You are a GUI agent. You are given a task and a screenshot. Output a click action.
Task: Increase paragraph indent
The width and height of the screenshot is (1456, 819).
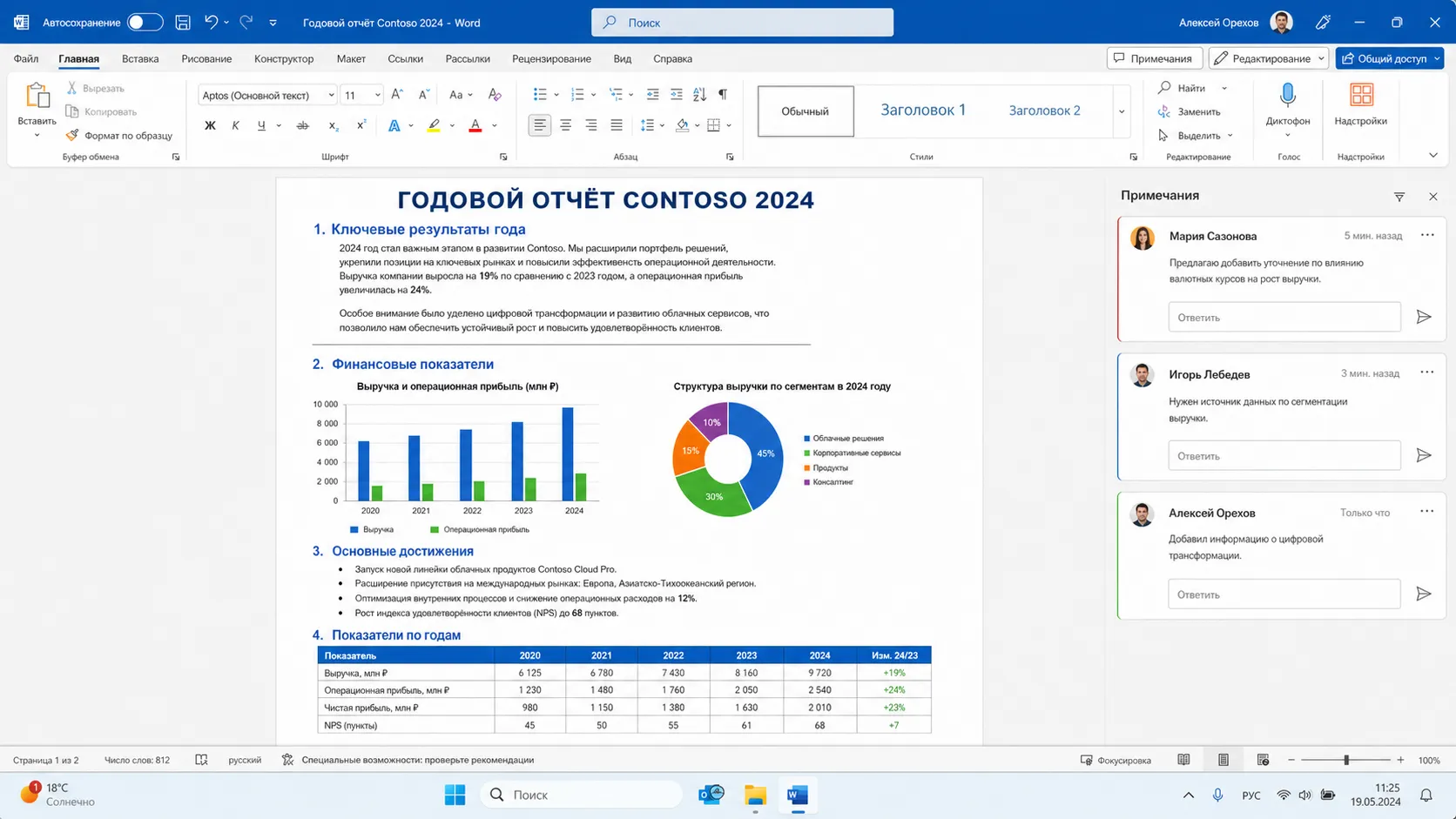coord(676,94)
